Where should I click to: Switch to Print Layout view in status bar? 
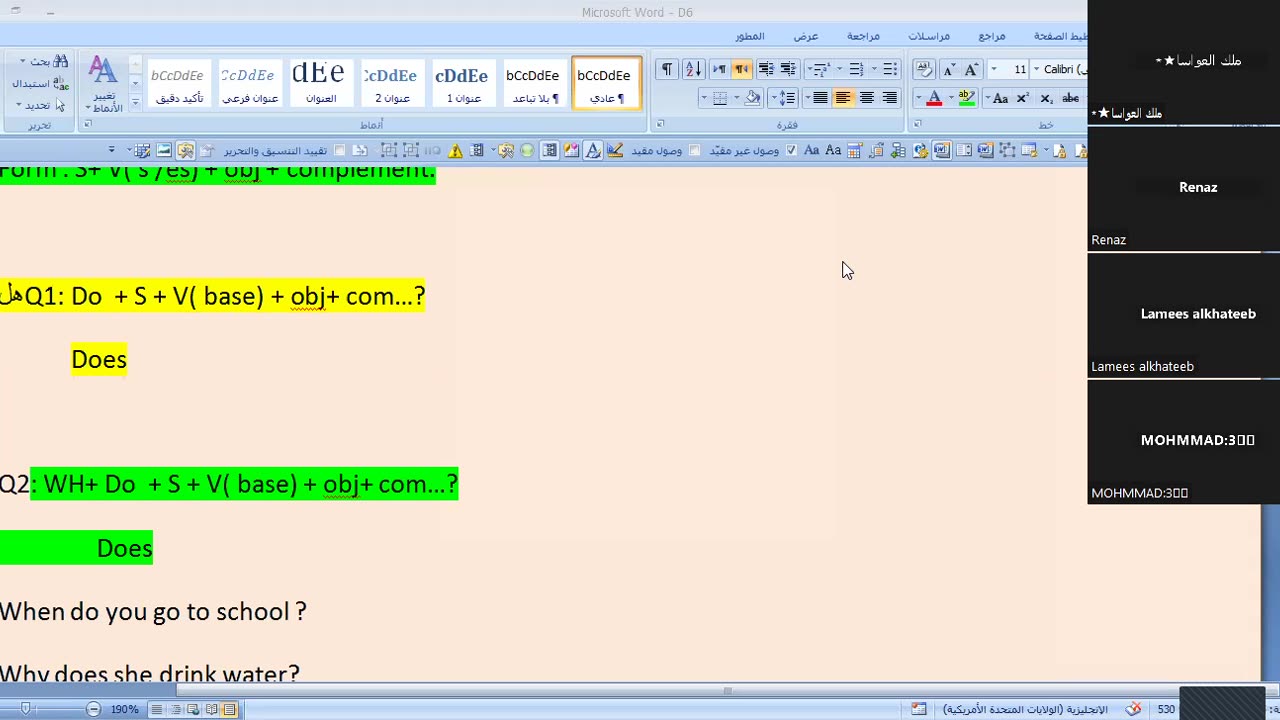[229, 709]
